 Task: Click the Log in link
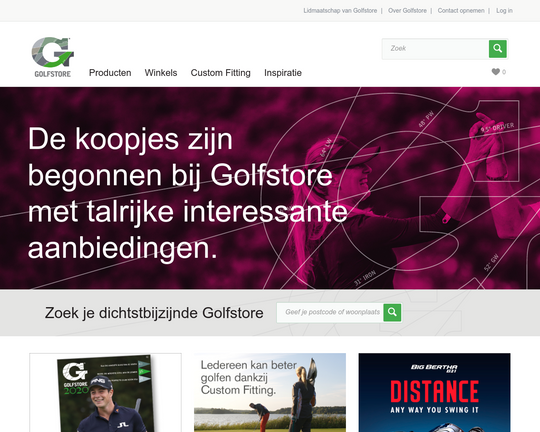coord(504,11)
